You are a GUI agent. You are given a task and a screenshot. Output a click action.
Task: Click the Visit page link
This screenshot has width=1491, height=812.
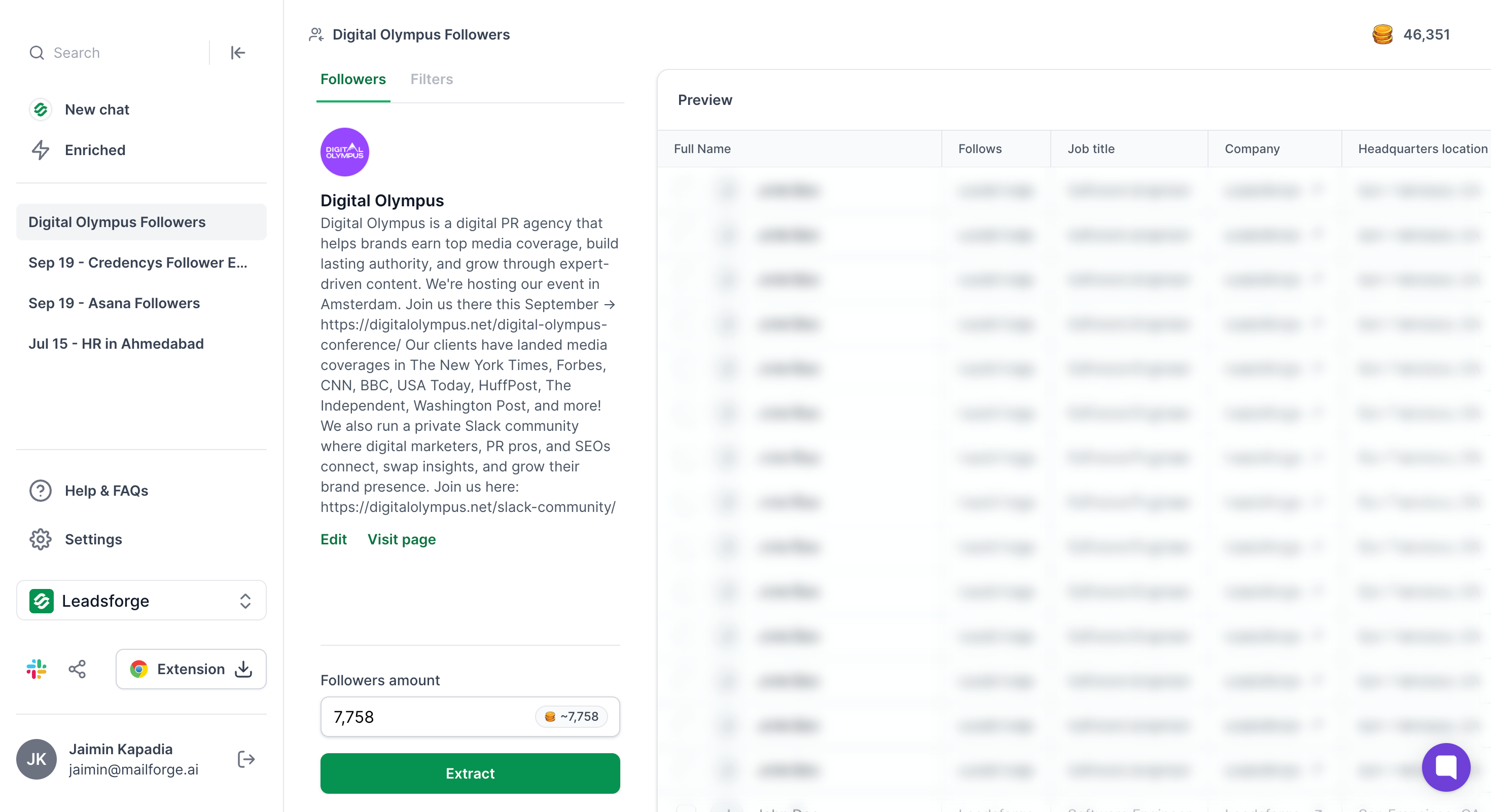[x=402, y=539]
